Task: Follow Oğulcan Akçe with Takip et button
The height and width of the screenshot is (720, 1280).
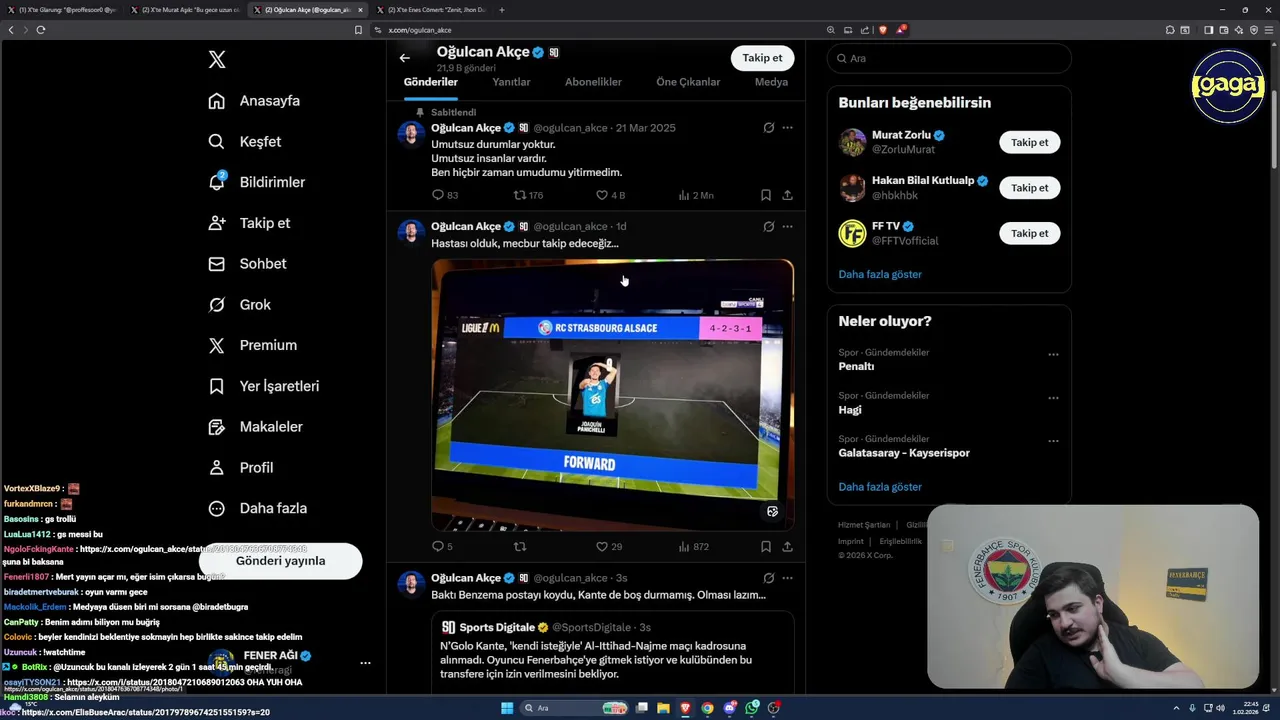Action: 762,58
